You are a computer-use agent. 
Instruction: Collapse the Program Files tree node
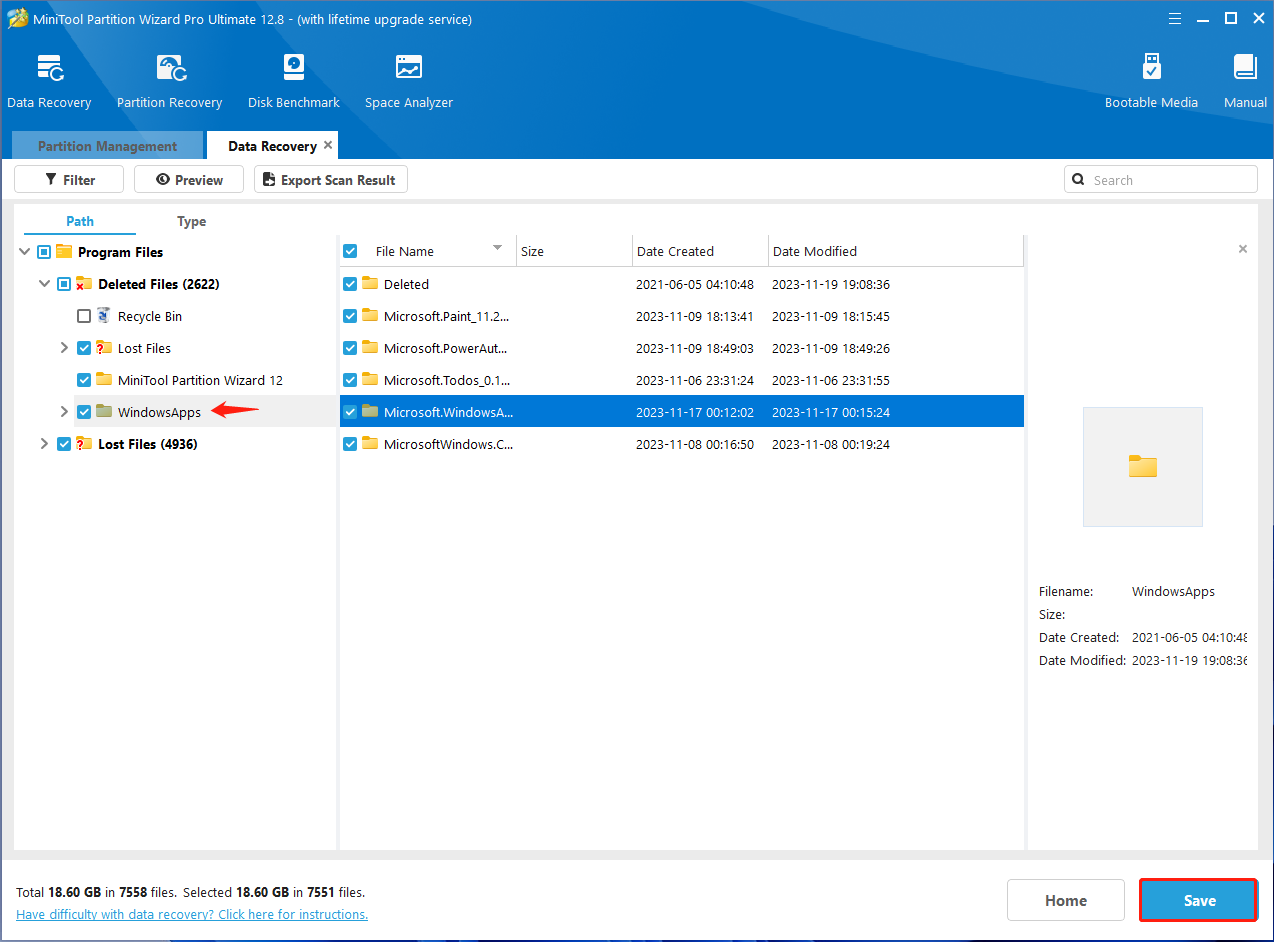[x=24, y=252]
